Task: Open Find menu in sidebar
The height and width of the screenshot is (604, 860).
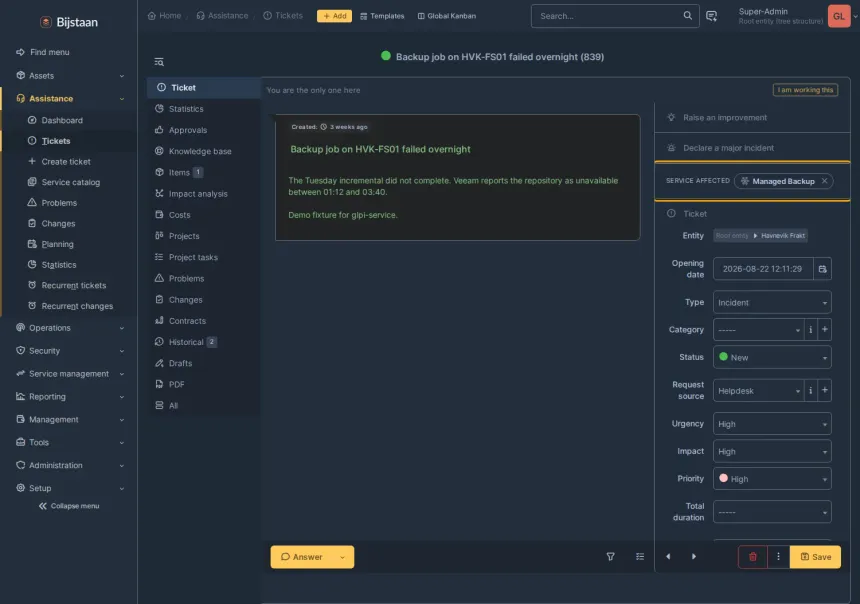Action: 43,52
